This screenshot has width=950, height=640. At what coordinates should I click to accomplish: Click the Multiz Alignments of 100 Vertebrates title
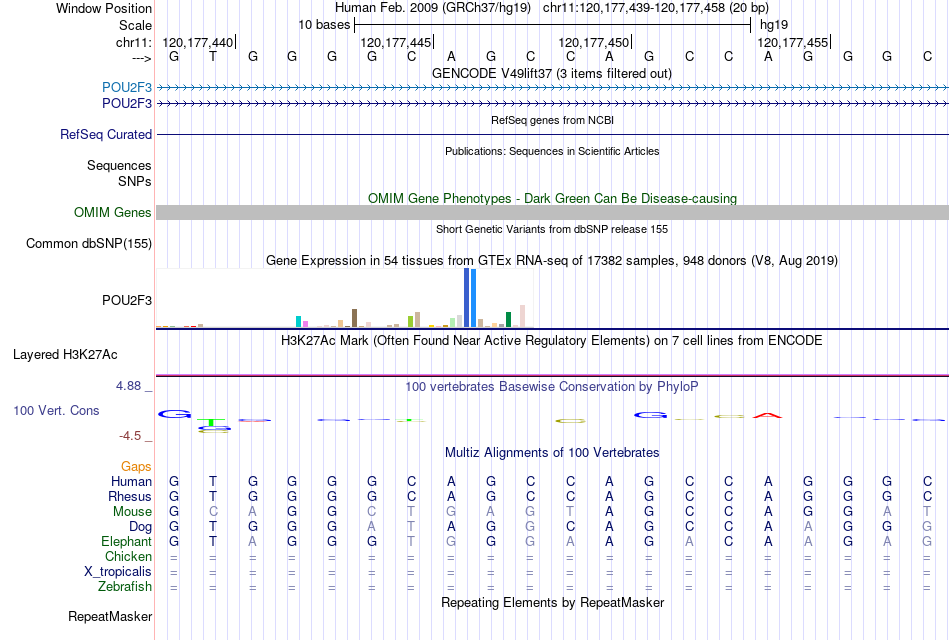click(553, 453)
